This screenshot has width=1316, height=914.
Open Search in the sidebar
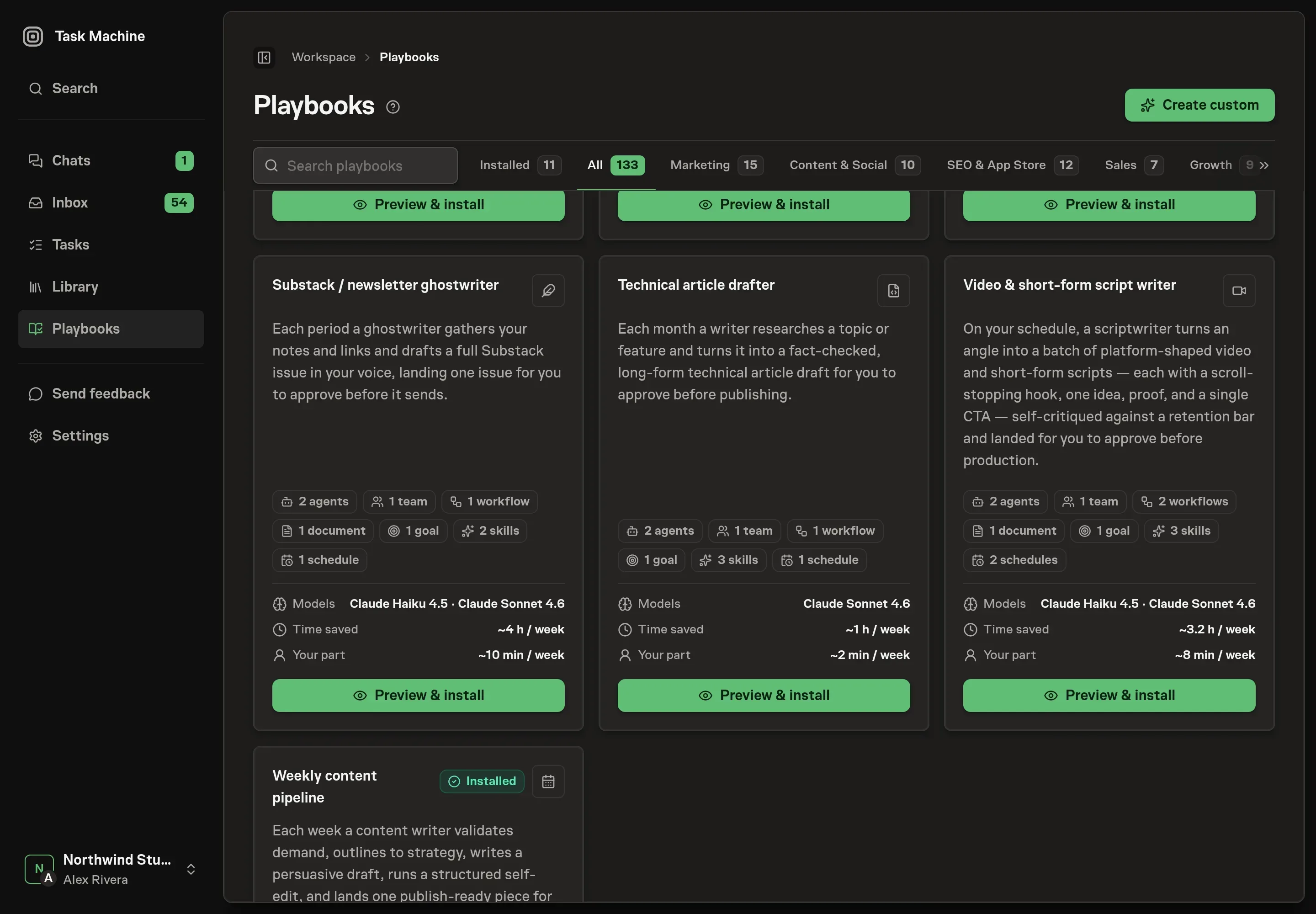(111, 89)
